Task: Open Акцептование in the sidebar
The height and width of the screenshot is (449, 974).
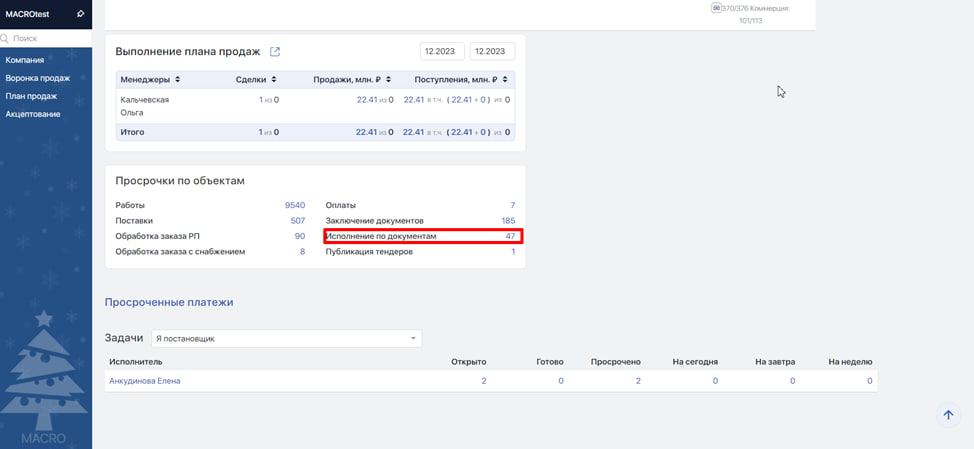Action: [x=33, y=114]
